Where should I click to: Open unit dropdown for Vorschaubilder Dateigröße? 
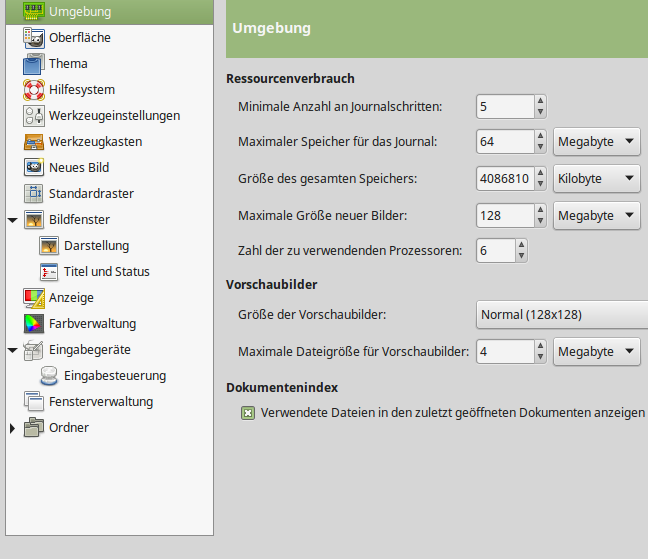pyautogui.click(x=597, y=352)
